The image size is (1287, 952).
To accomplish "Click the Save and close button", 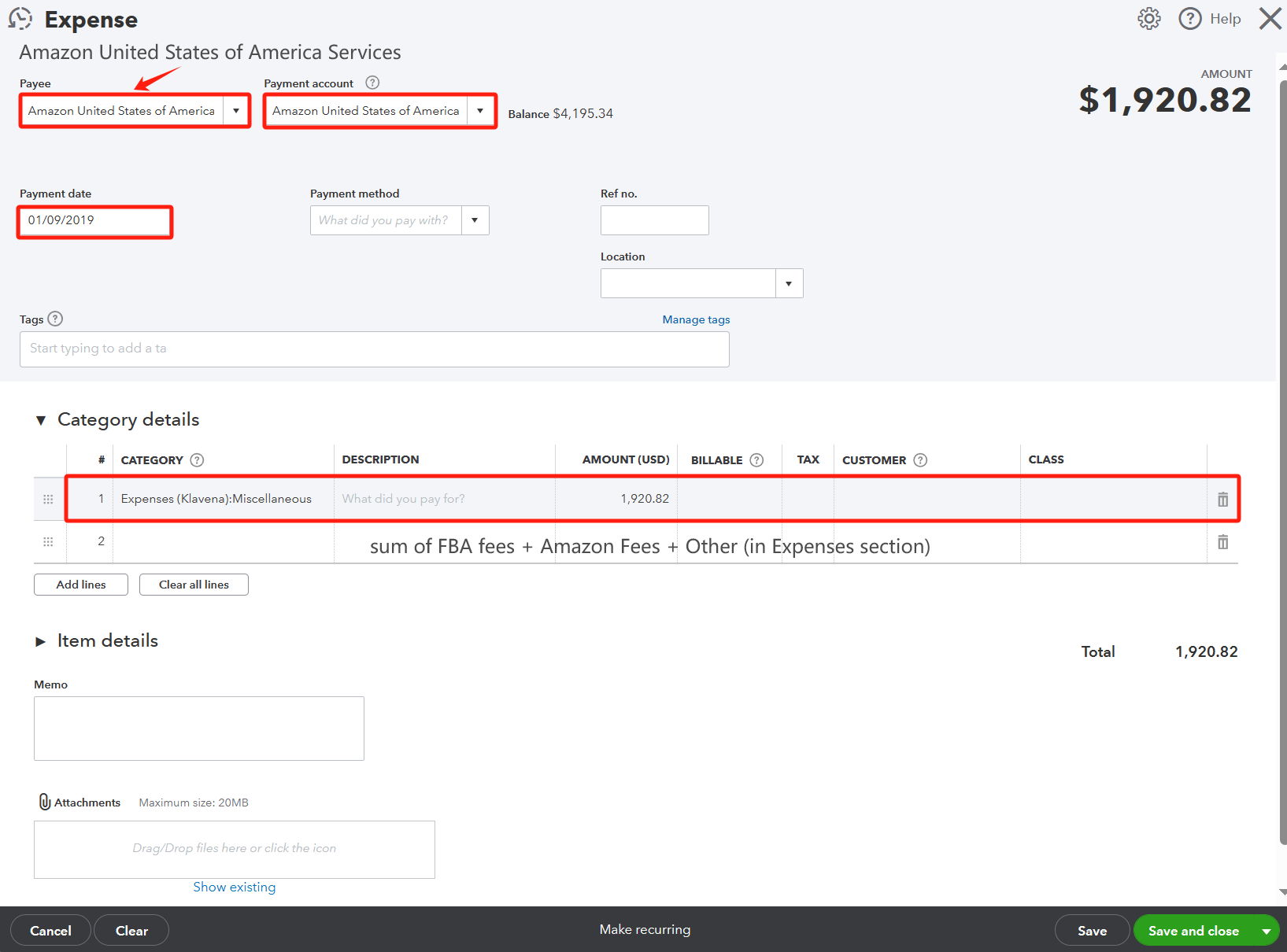I will (x=1193, y=931).
